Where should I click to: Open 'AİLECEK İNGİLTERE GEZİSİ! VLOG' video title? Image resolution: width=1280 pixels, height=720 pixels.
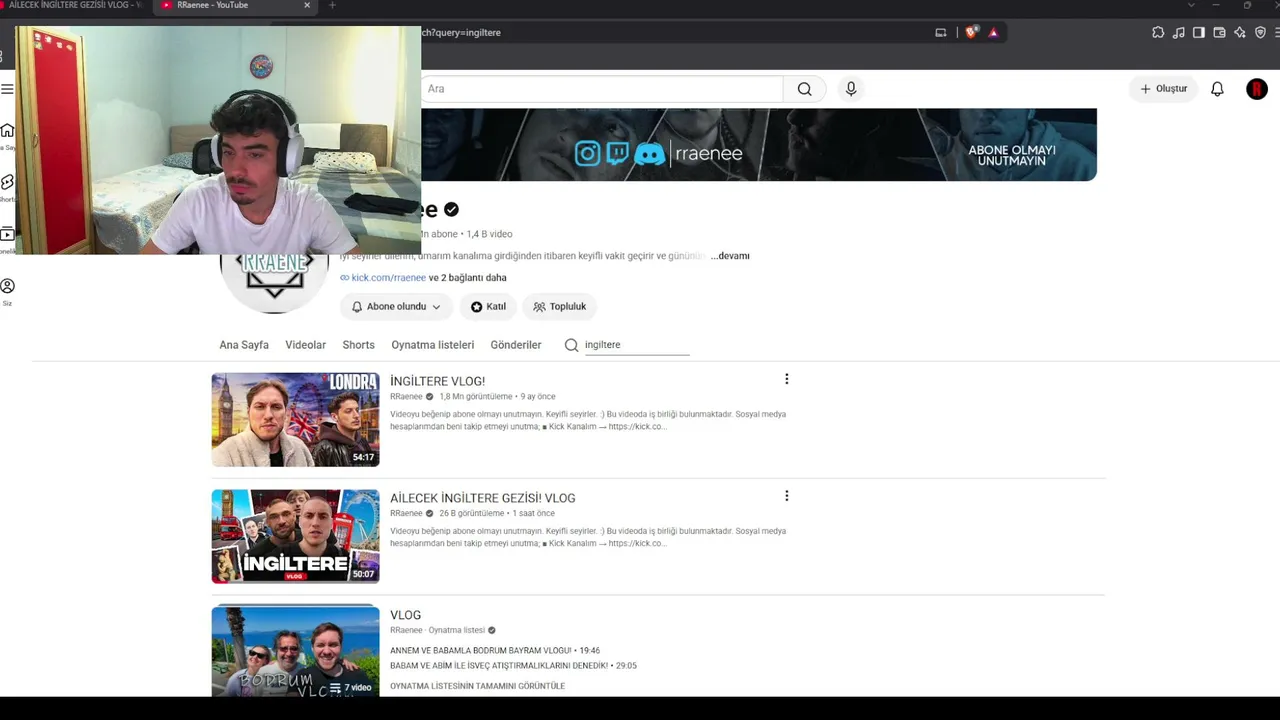[x=482, y=498]
